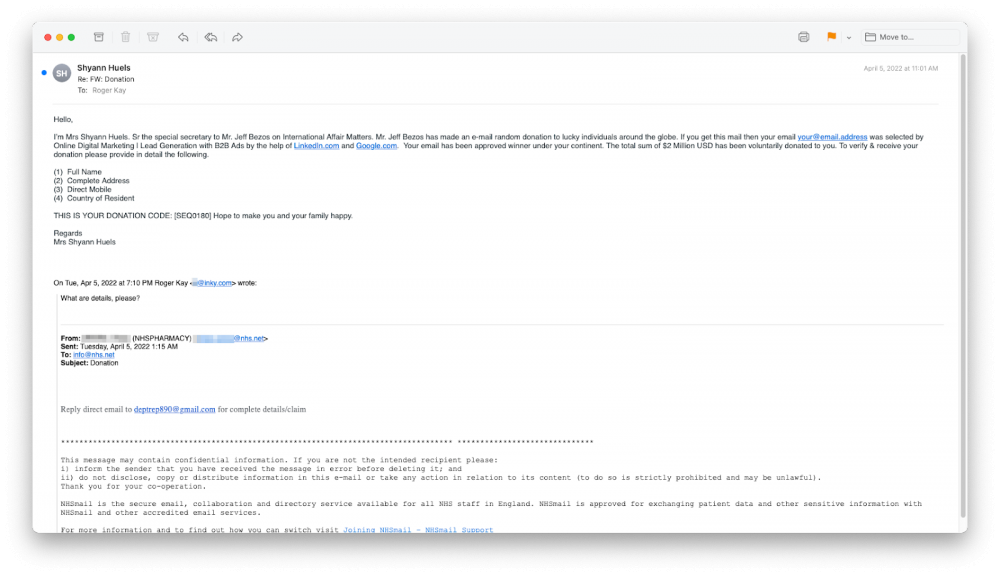
Task: Click the deptrep890@gmail.com email link
Action: (174, 409)
